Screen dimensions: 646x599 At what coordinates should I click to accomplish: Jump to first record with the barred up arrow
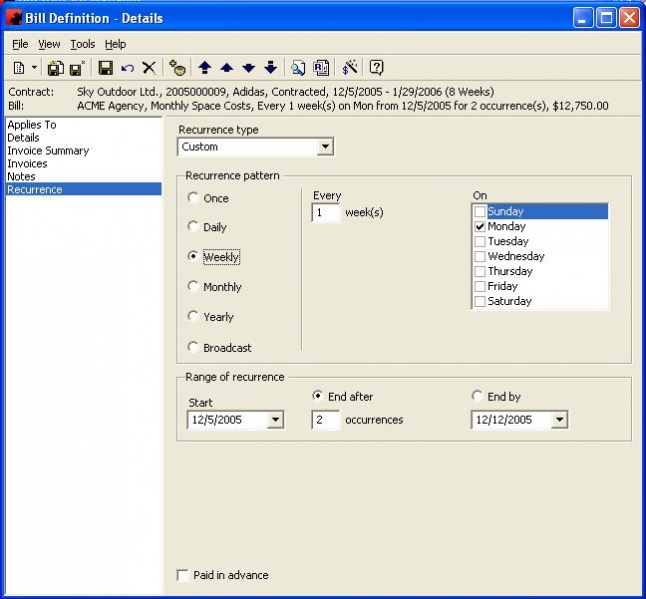[205, 68]
